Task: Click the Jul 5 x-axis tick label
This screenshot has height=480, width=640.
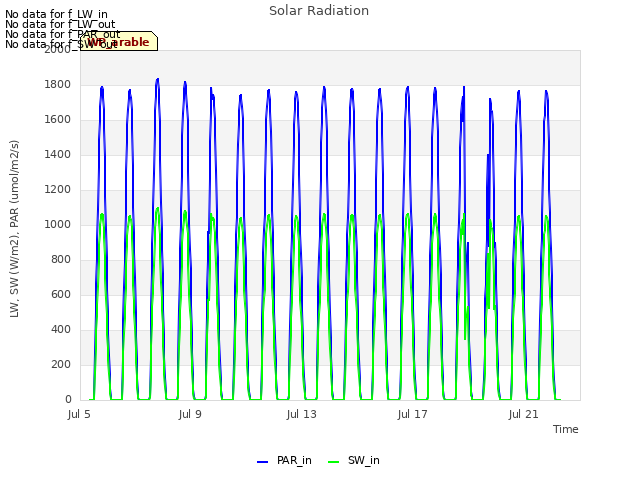Action: [x=79, y=415]
